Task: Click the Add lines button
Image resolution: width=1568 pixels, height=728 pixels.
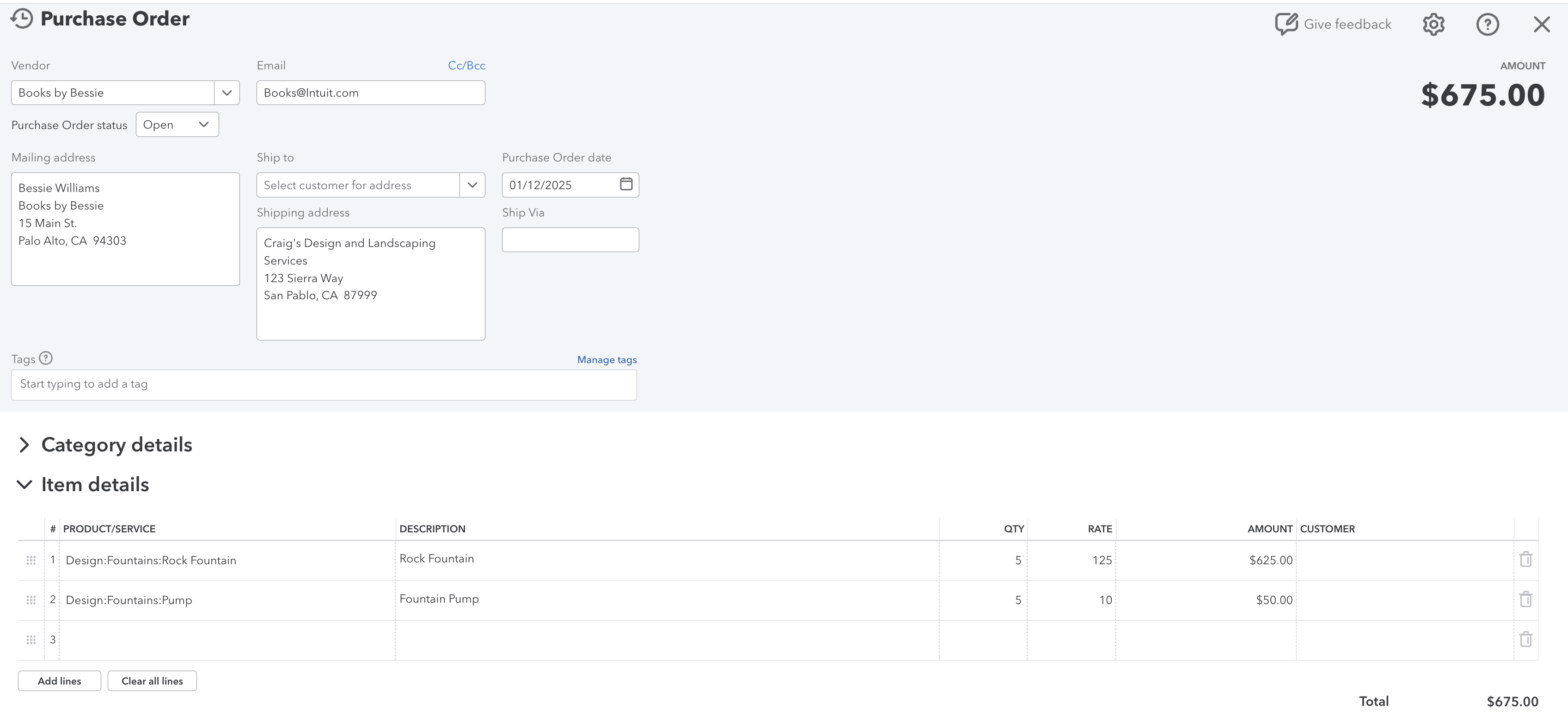Action: click(60, 681)
